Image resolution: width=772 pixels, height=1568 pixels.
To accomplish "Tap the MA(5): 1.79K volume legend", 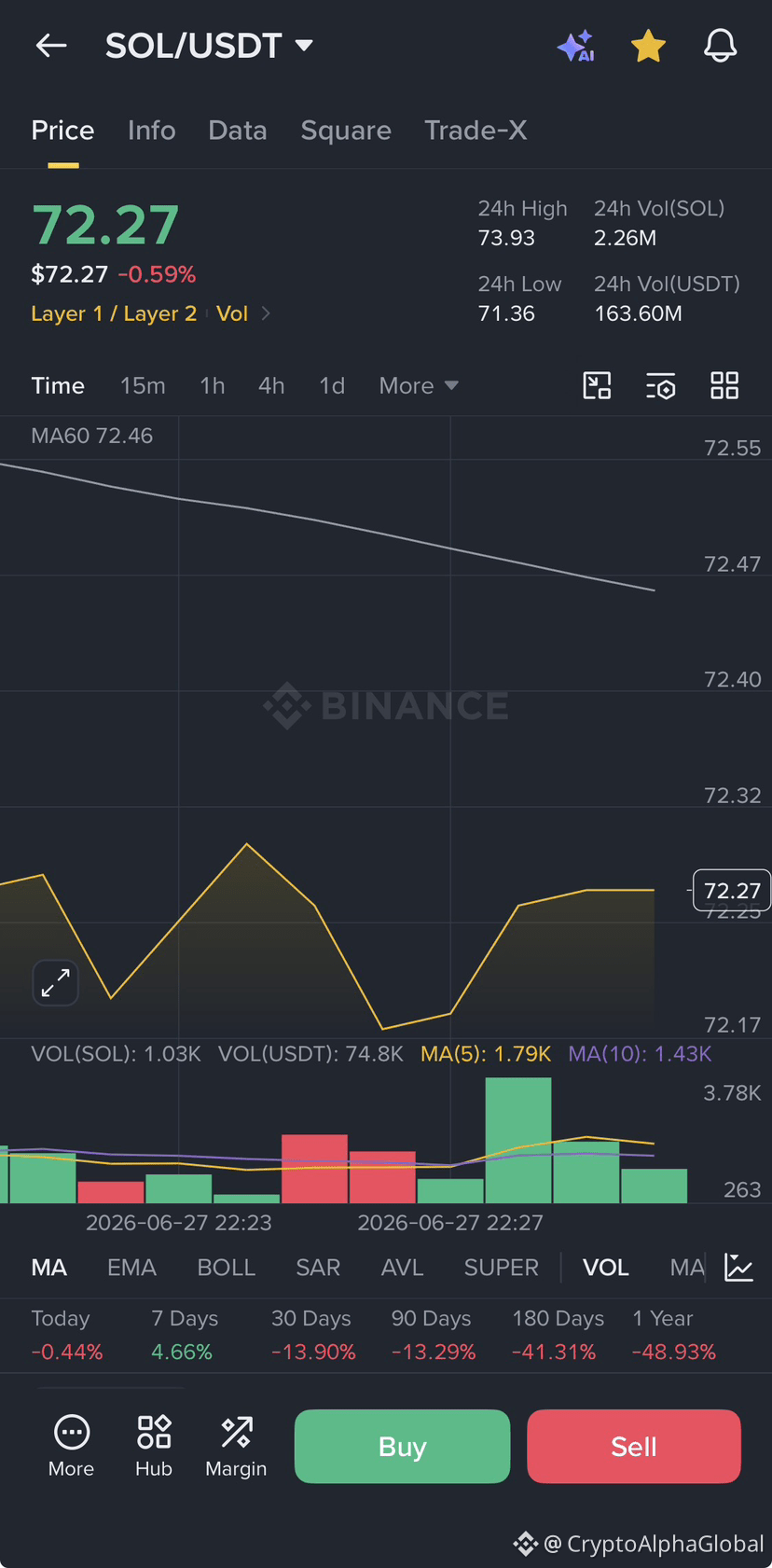I will (486, 1054).
